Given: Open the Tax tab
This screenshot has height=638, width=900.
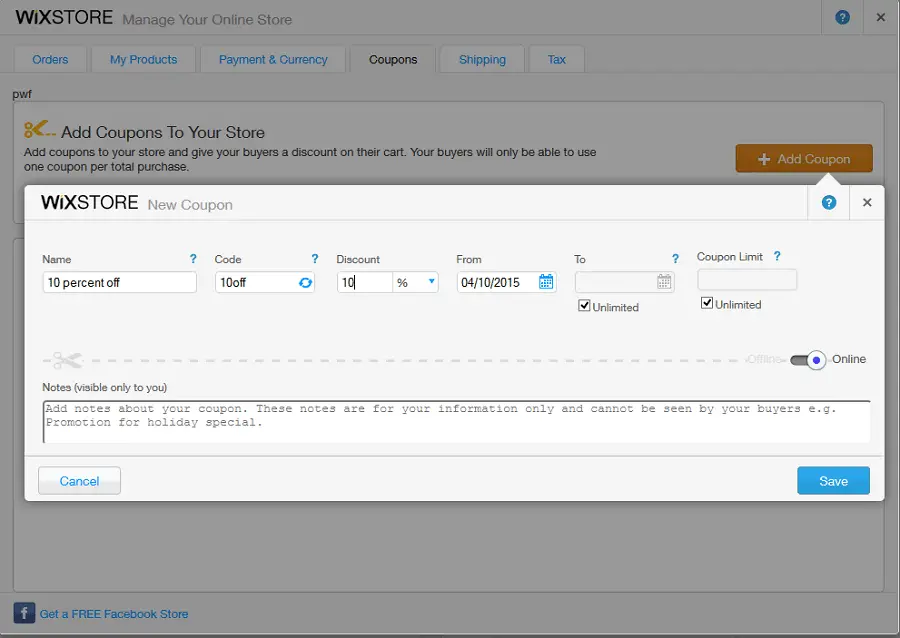Looking at the screenshot, I should click(x=557, y=60).
